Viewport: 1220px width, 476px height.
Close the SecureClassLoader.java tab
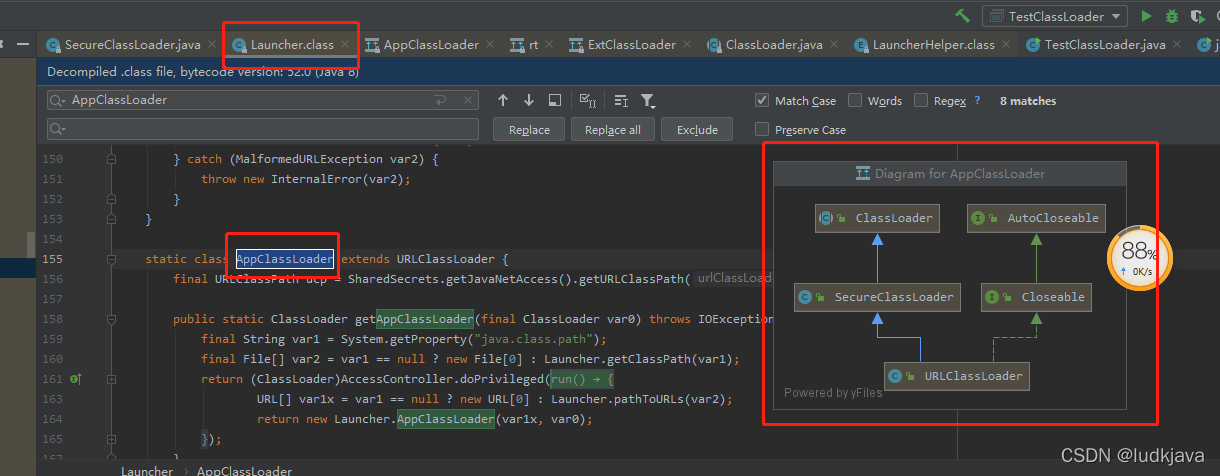pyautogui.click(x=212, y=45)
